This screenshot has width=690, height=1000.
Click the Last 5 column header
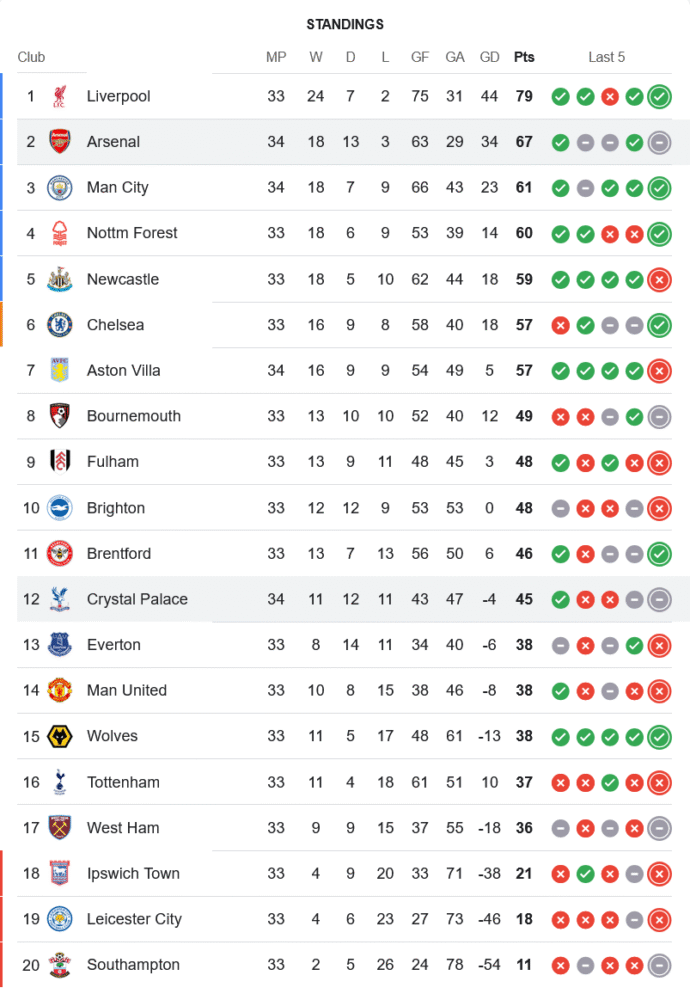pos(606,57)
